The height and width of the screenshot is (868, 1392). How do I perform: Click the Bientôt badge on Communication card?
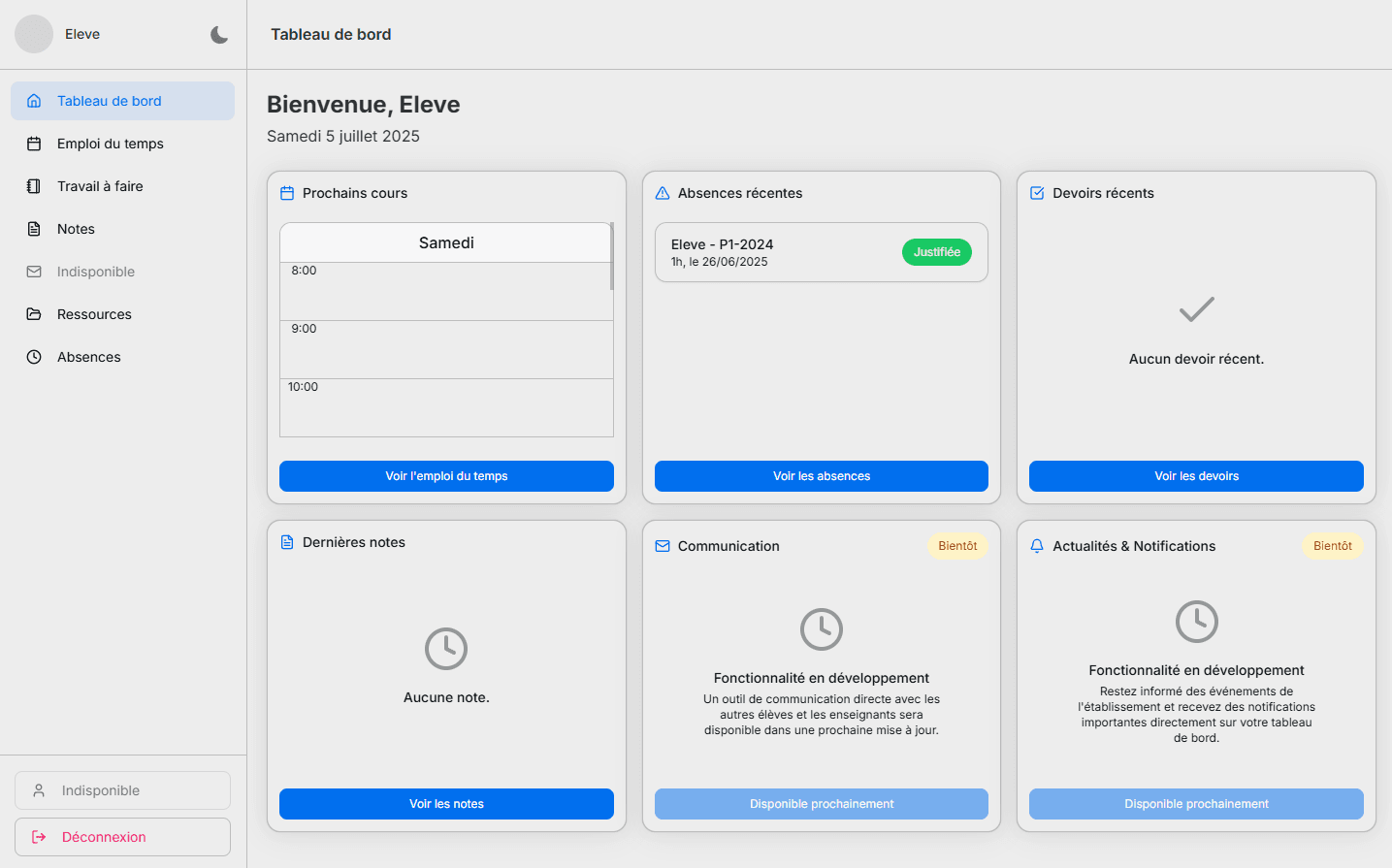click(956, 546)
